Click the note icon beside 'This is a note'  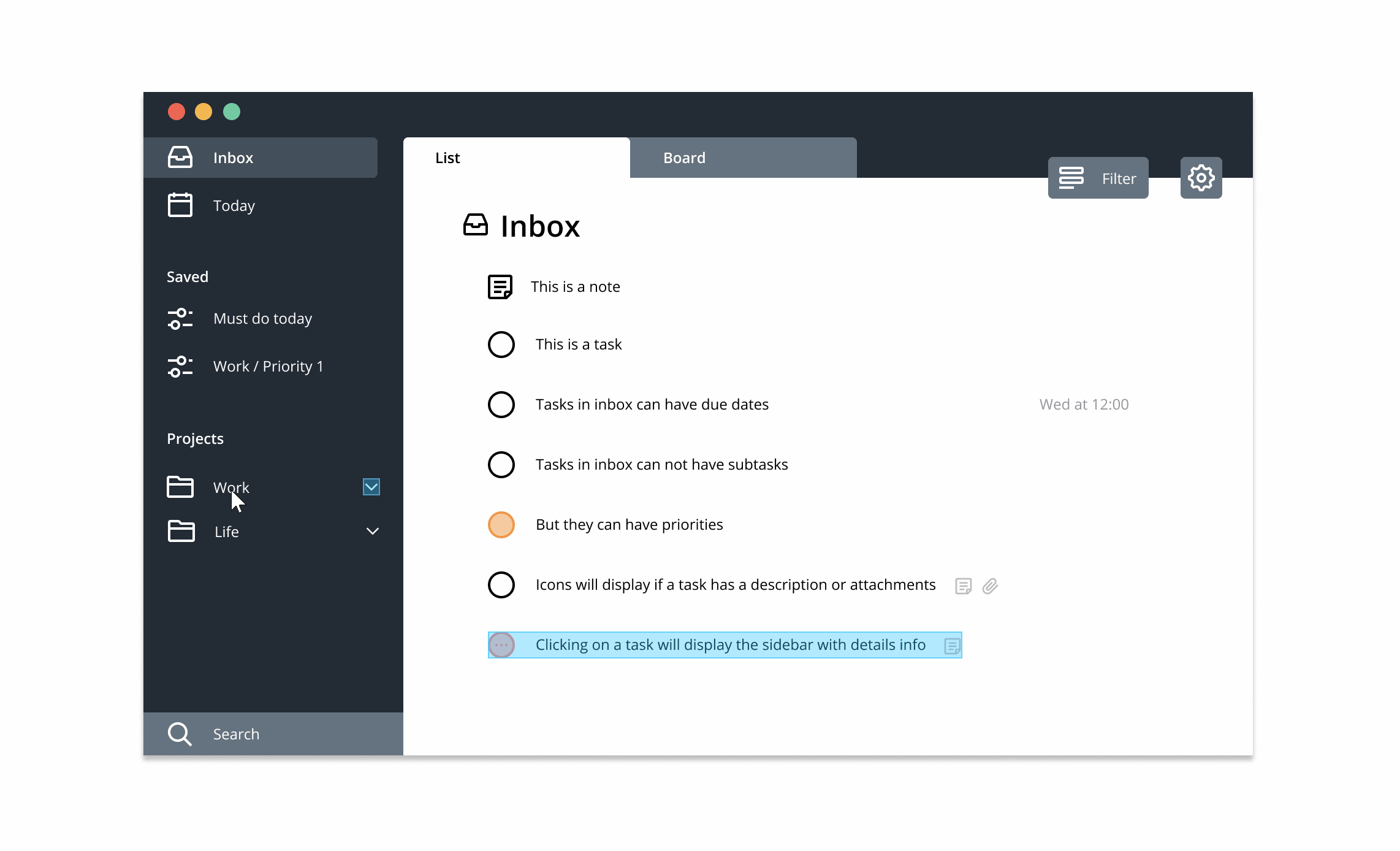click(x=500, y=286)
